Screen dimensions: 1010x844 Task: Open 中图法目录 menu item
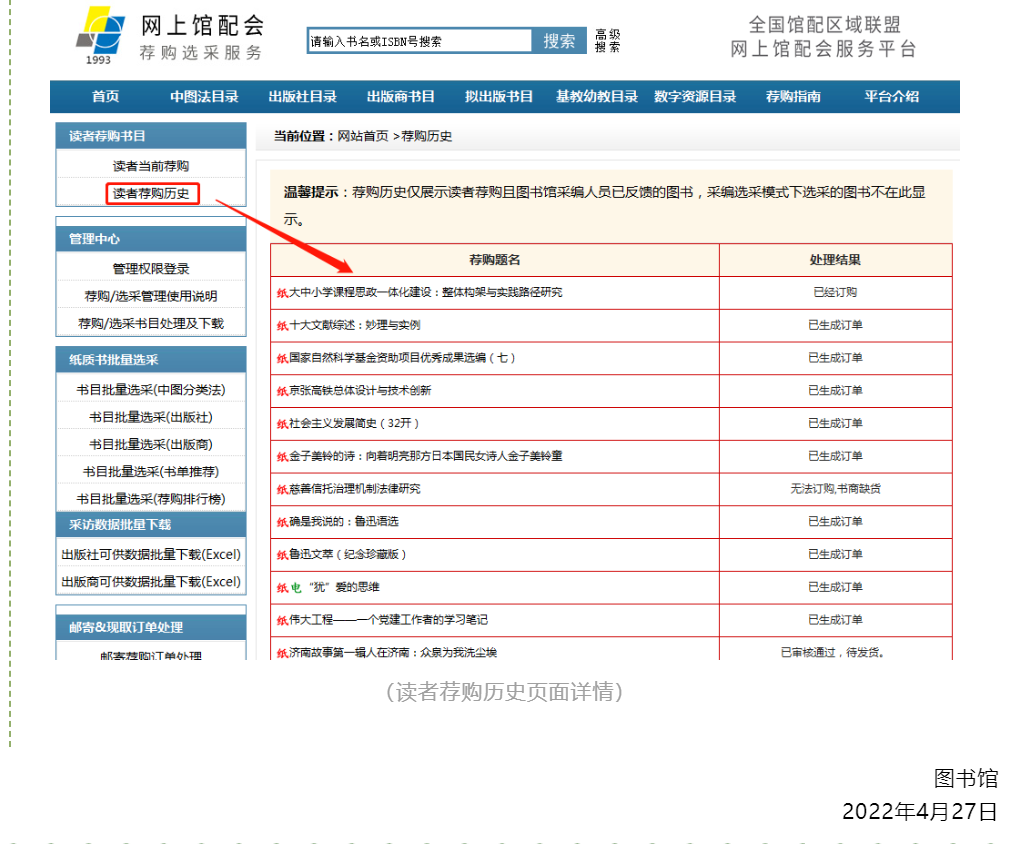point(204,97)
